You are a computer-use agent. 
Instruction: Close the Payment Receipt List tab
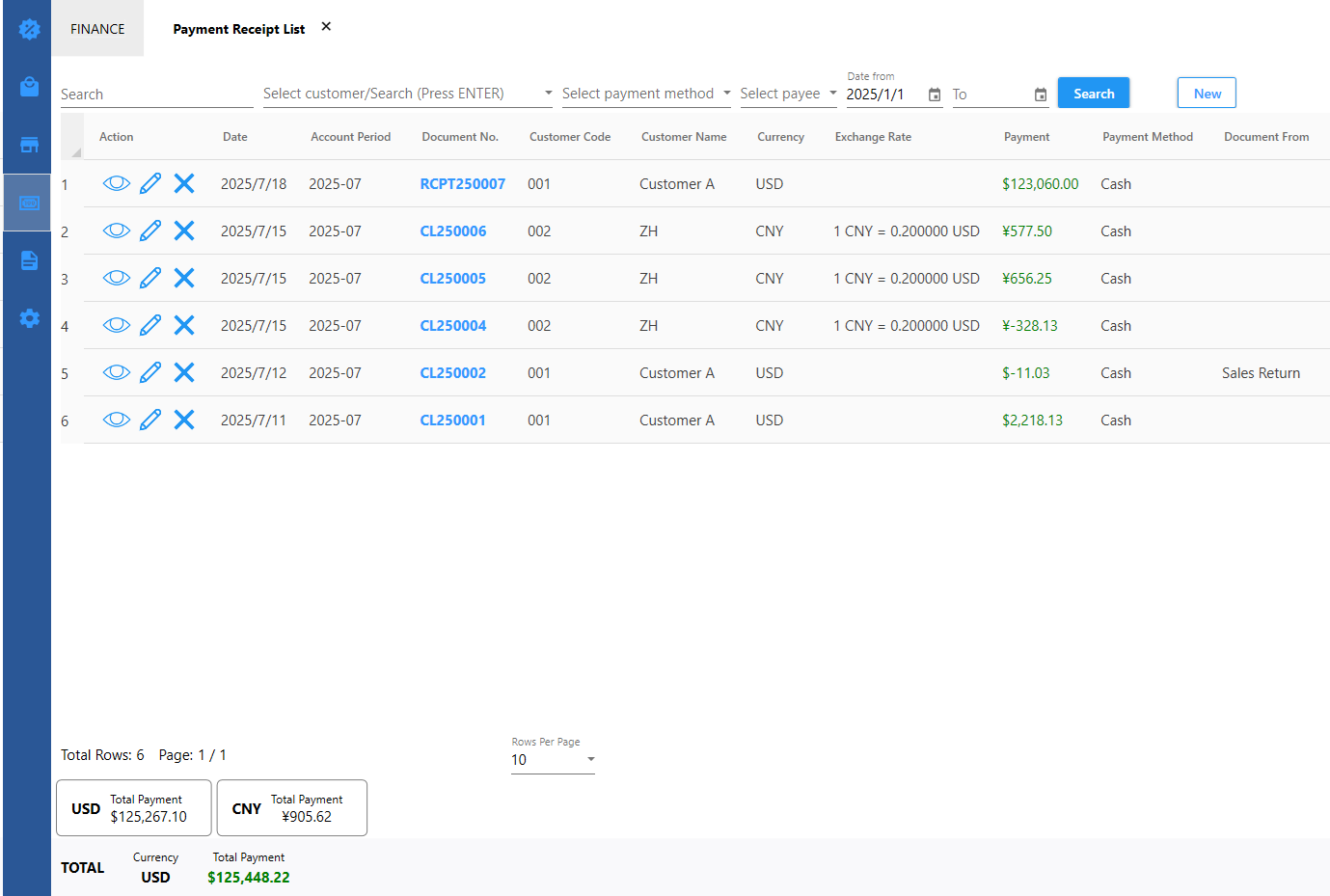(x=326, y=27)
